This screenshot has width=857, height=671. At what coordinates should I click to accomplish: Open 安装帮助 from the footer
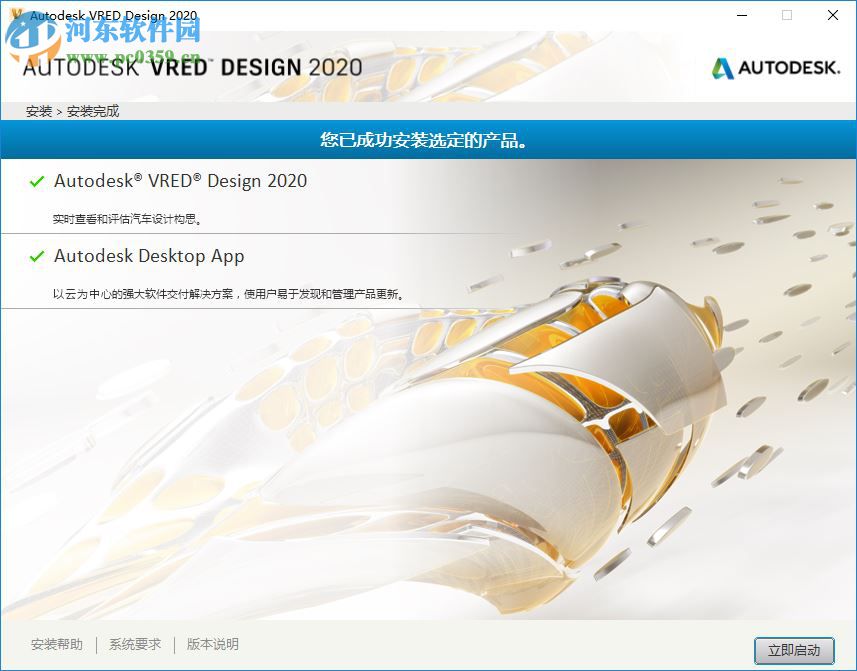click(x=56, y=645)
